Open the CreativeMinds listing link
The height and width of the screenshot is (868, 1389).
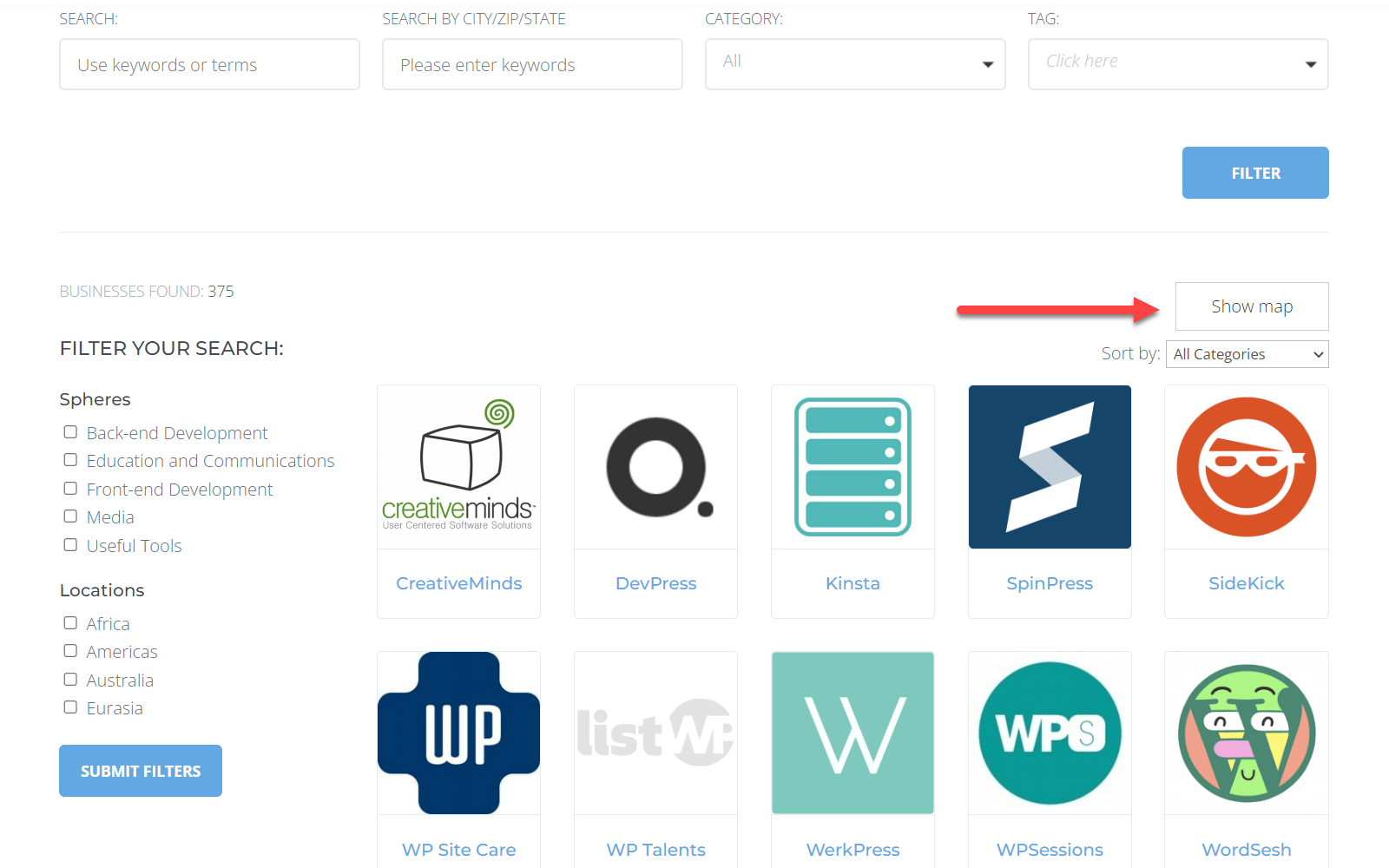458,583
